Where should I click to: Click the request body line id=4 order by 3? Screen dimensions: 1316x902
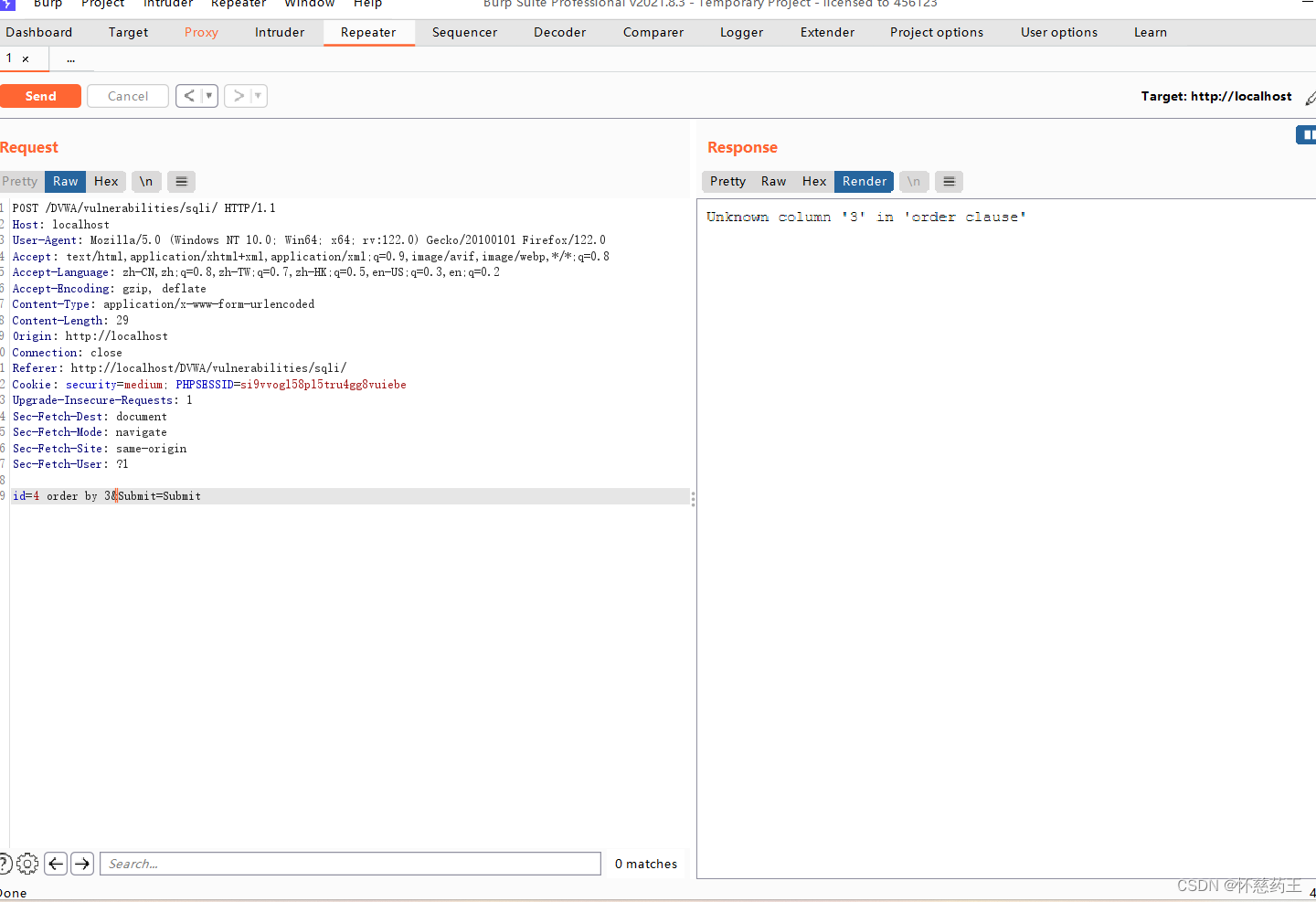tap(350, 496)
